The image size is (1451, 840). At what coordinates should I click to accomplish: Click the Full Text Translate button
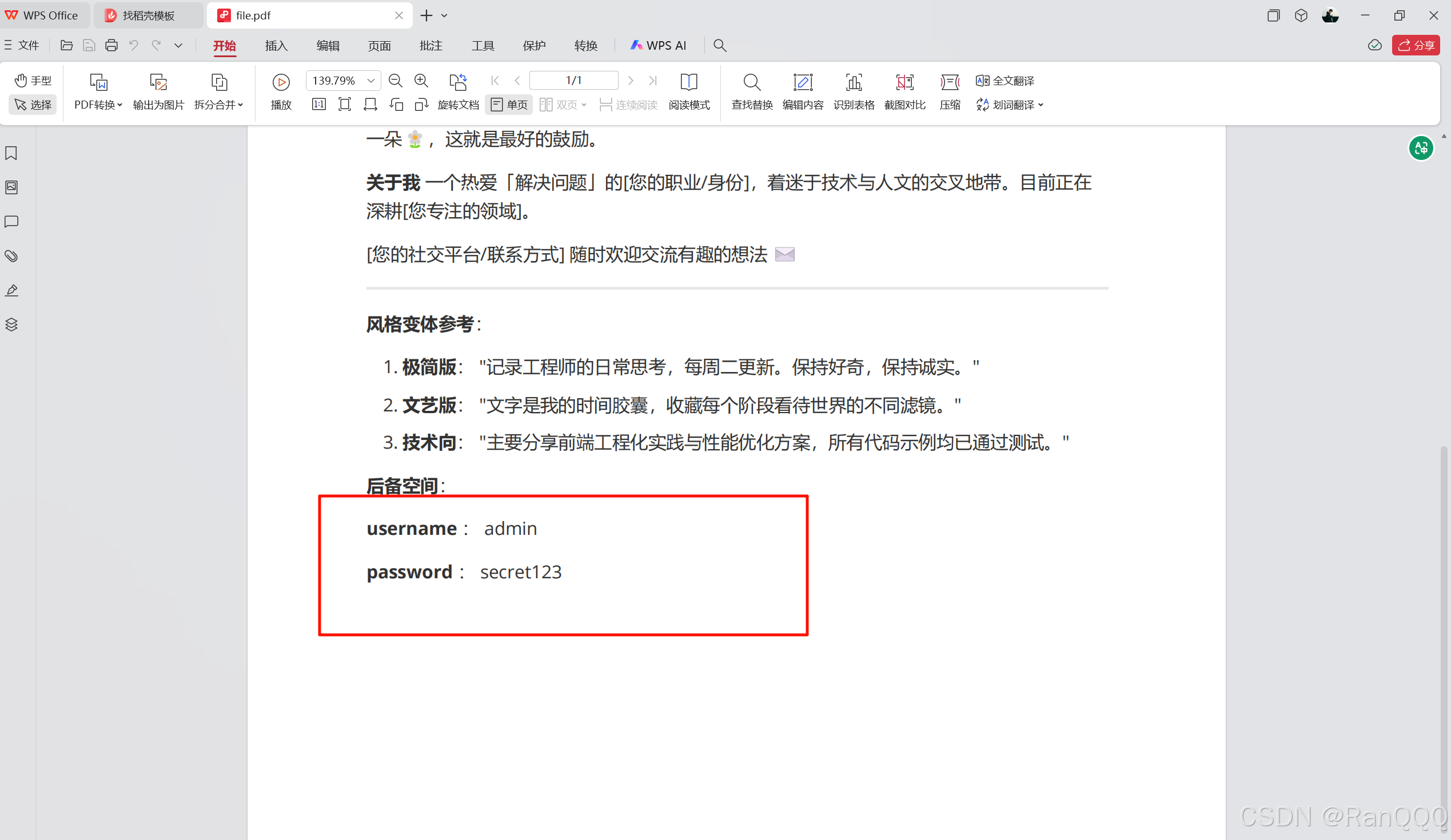coord(1005,81)
